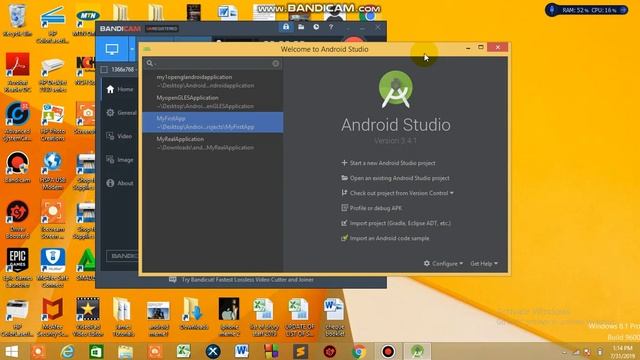640x360 pixels.
Task: Click the Bandicam lock icon
Action: pyautogui.click(x=286, y=27)
